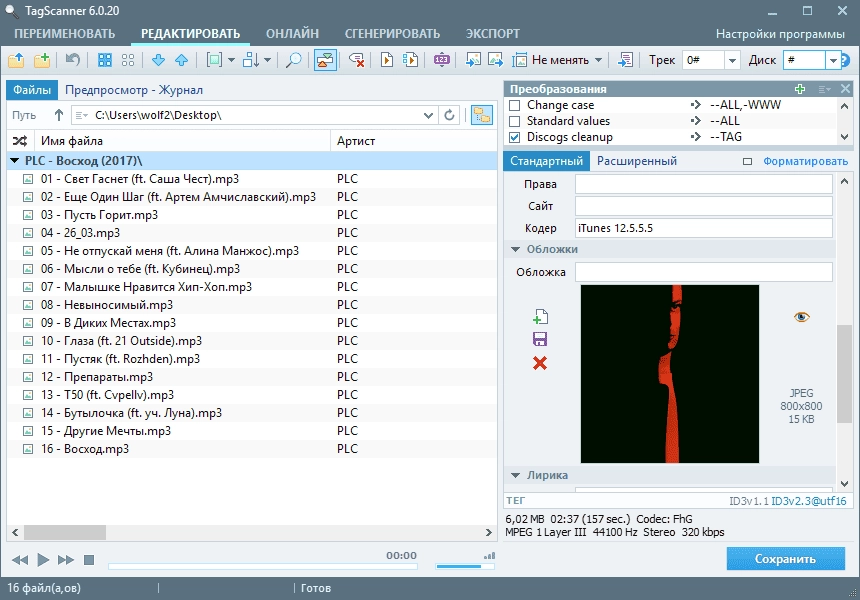Screen dimensions: 860x600
Task: Collapse the PLC - Восход (2017) folder group
Action: 15,161
